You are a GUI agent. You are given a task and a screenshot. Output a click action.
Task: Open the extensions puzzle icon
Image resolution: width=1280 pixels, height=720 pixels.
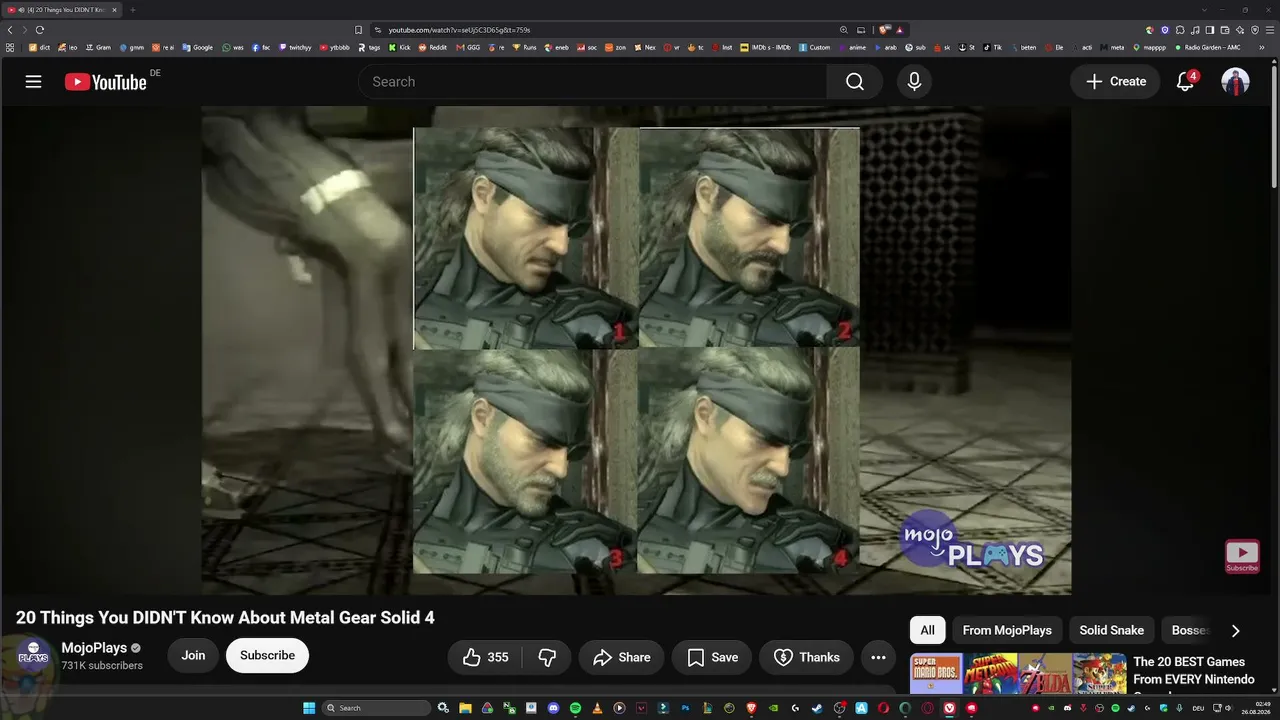pos(1180,30)
